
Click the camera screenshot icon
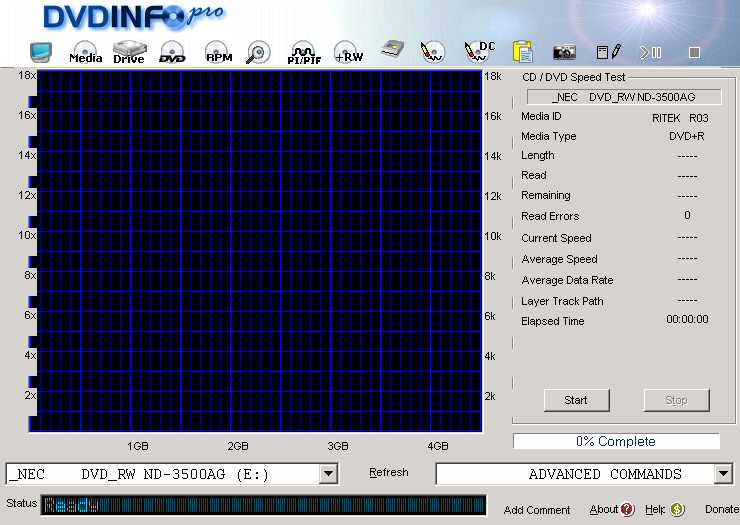click(x=564, y=52)
